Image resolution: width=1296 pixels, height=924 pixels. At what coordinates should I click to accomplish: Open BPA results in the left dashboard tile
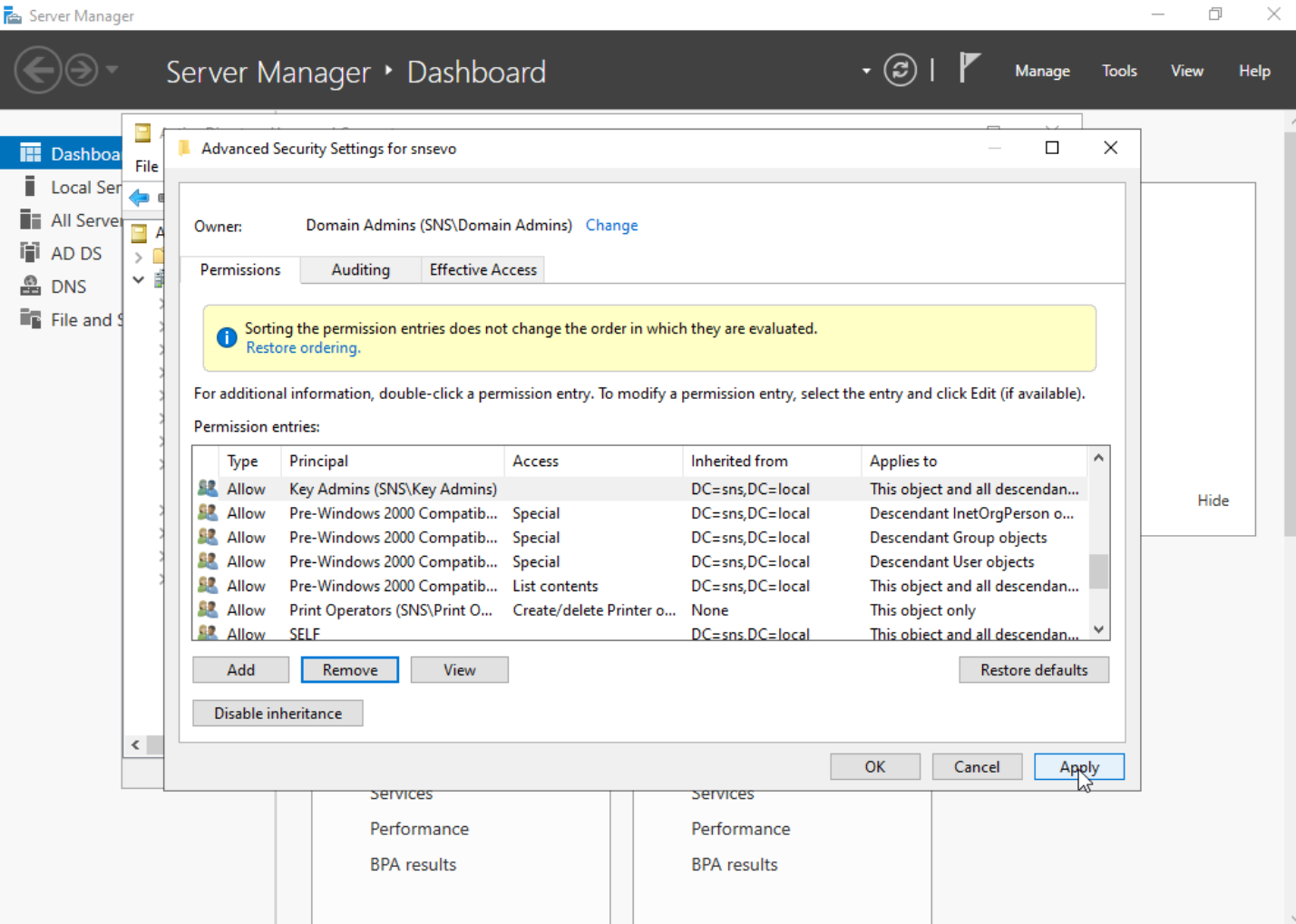coord(413,865)
